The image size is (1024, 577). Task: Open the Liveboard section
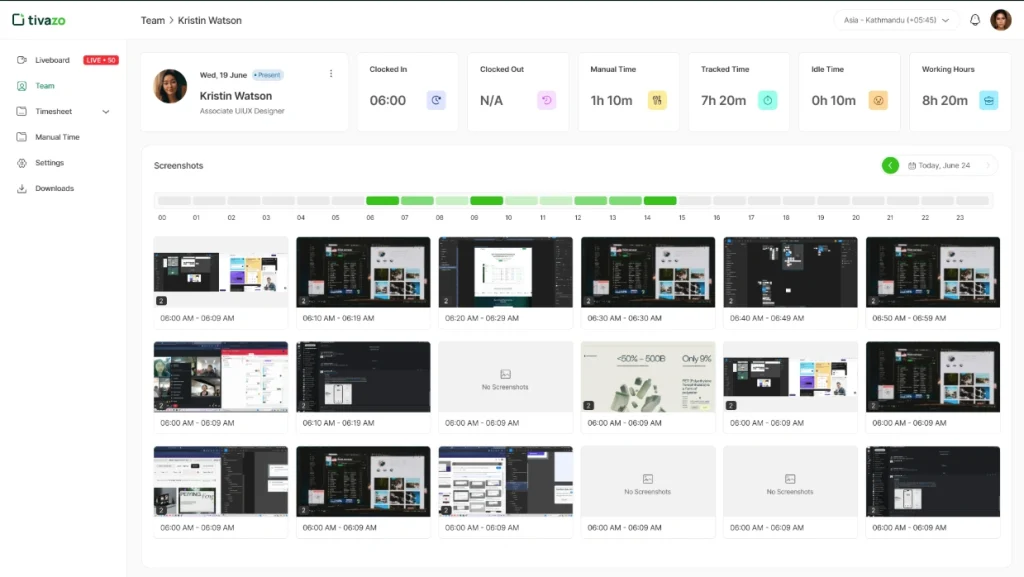(48, 60)
